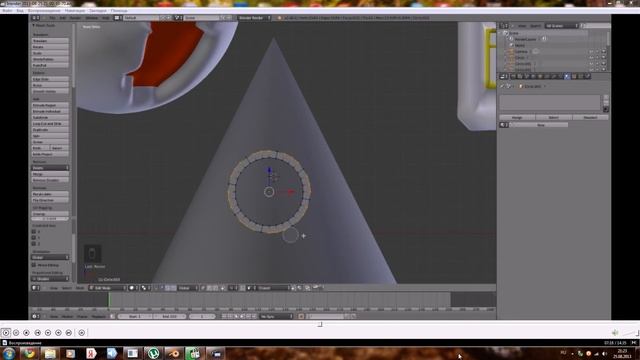Jump to the timeline end frame
Screen dimensions: 640x360
[x=254, y=316]
